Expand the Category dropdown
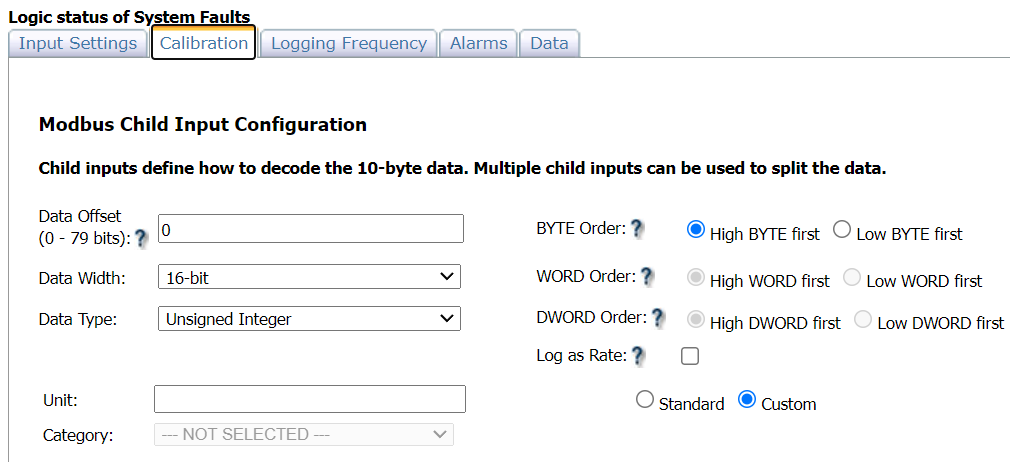 [304, 434]
